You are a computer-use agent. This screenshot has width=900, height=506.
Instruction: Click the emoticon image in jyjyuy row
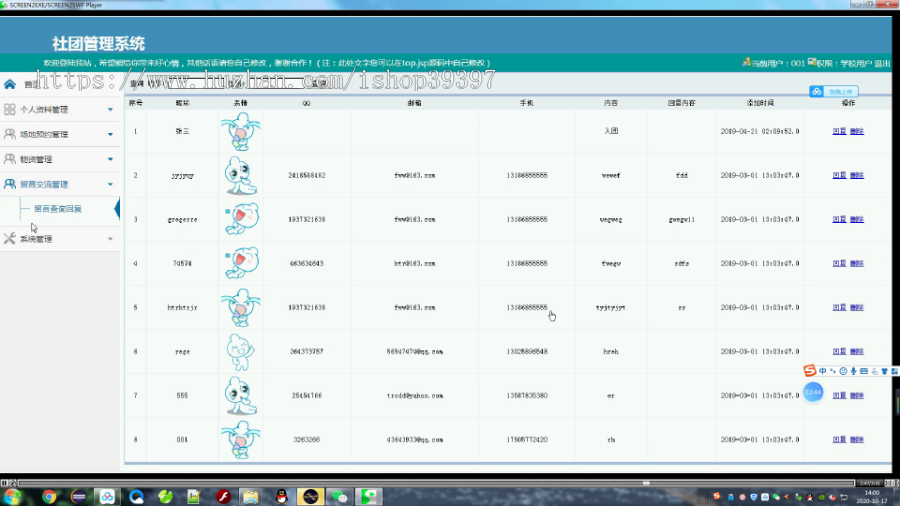click(240, 176)
